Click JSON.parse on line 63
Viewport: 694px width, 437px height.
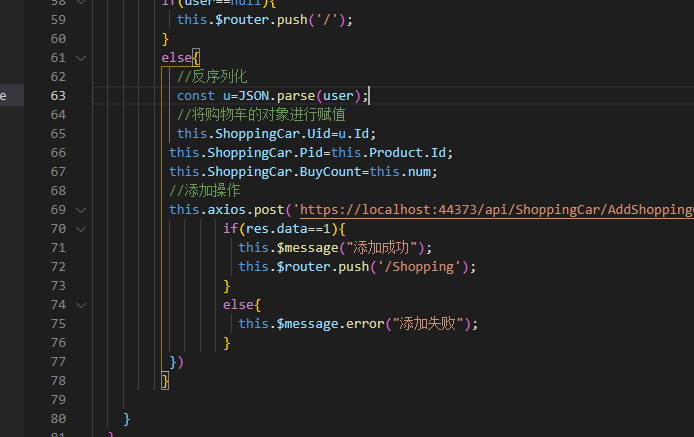point(277,96)
